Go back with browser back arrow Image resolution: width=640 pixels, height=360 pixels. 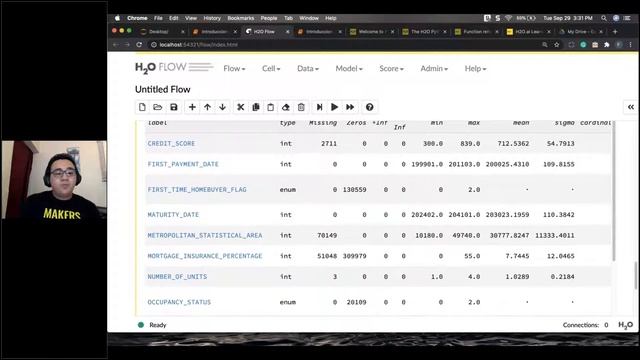click(116, 44)
